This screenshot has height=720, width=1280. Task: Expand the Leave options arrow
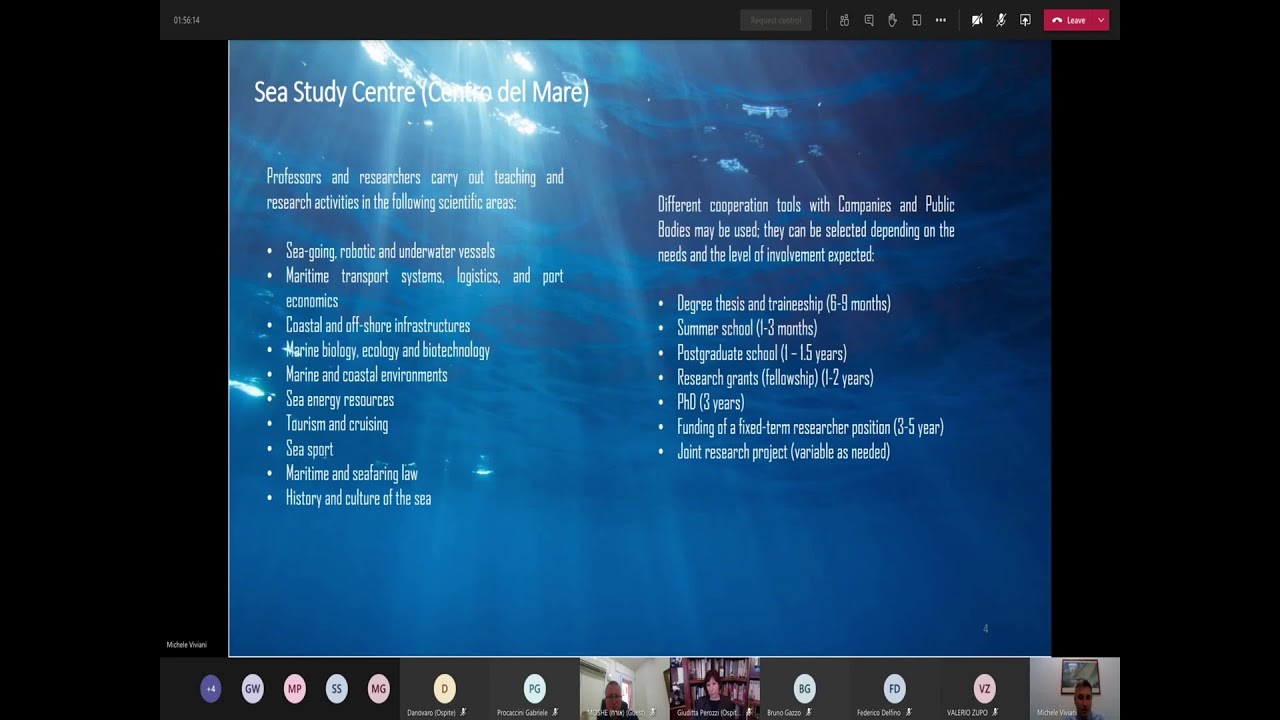pyautogui.click(x=1101, y=20)
